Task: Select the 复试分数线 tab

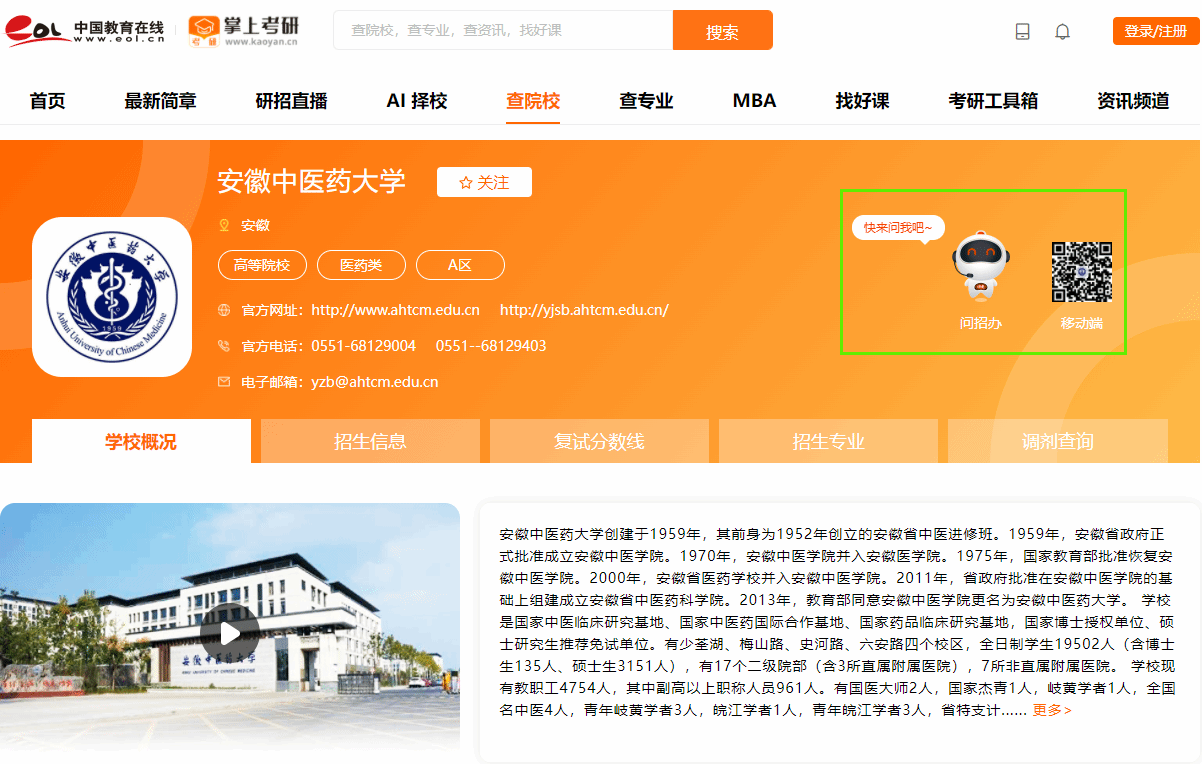Action: (x=599, y=441)
